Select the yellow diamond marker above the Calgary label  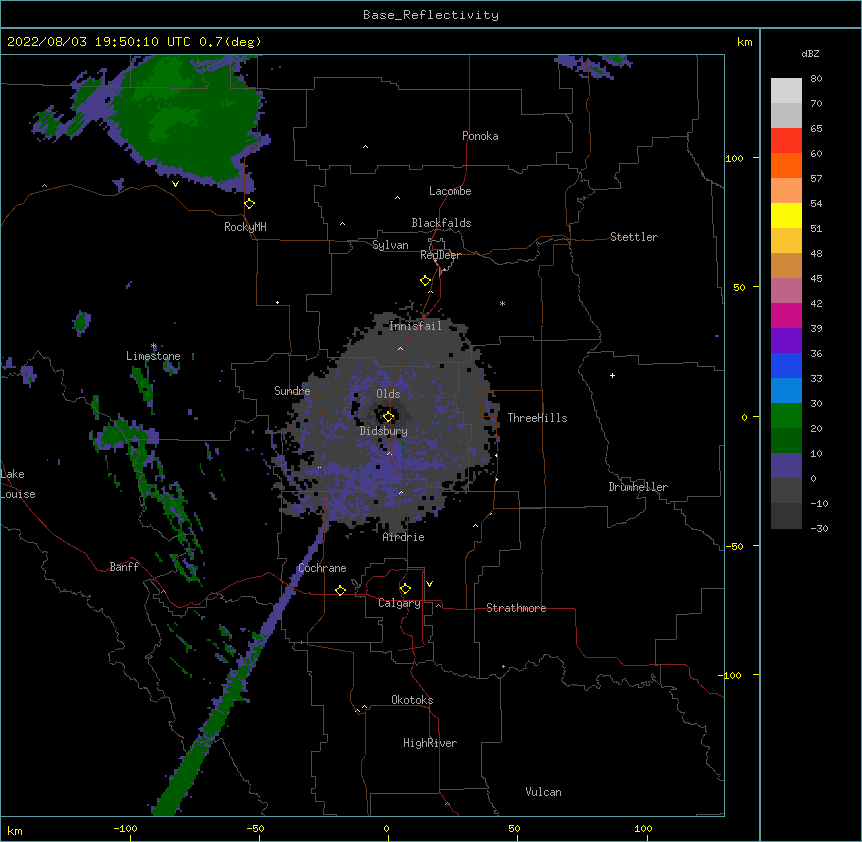click(405, 589)
